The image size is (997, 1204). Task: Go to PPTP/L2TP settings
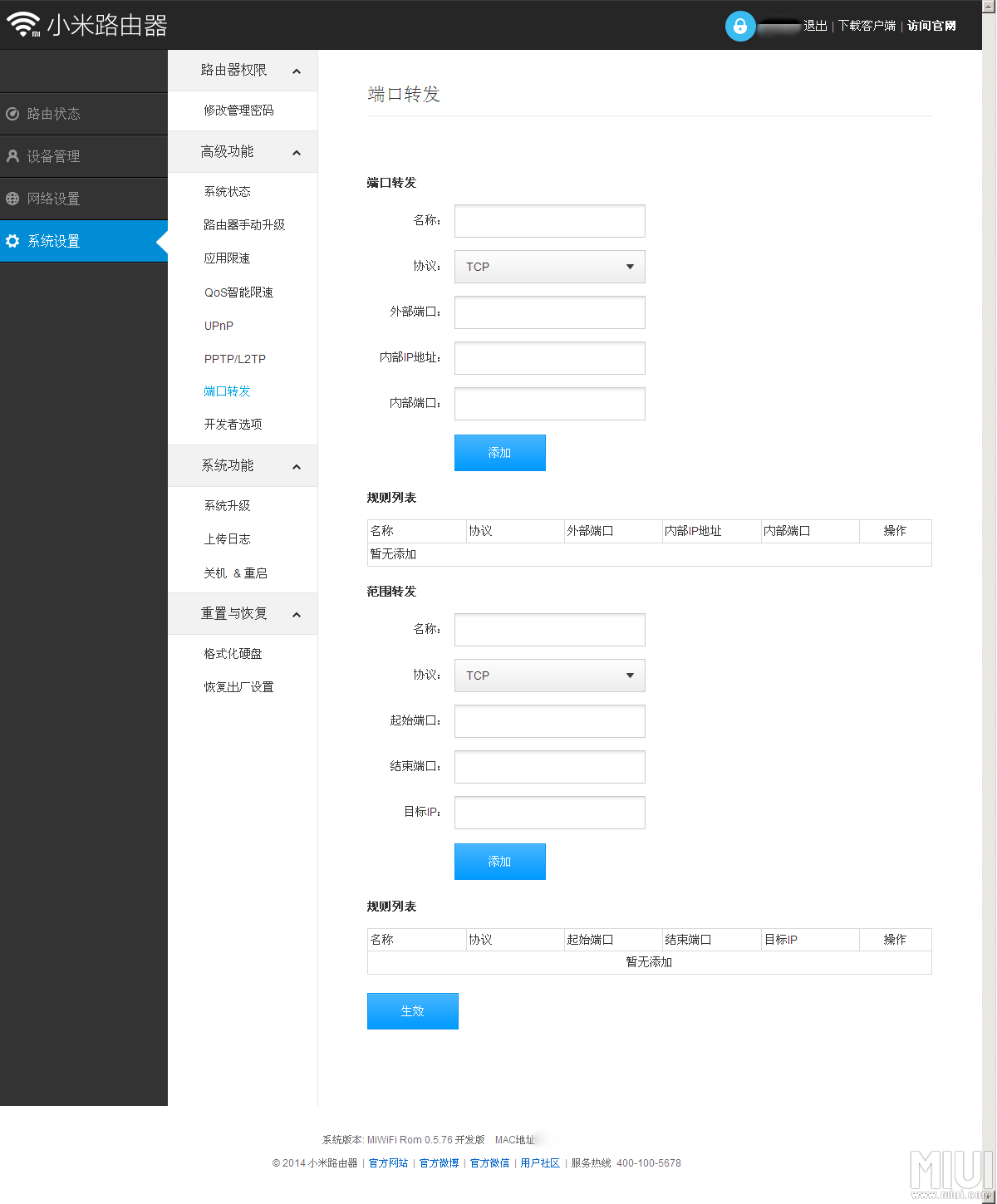click(x=235, y=359)
